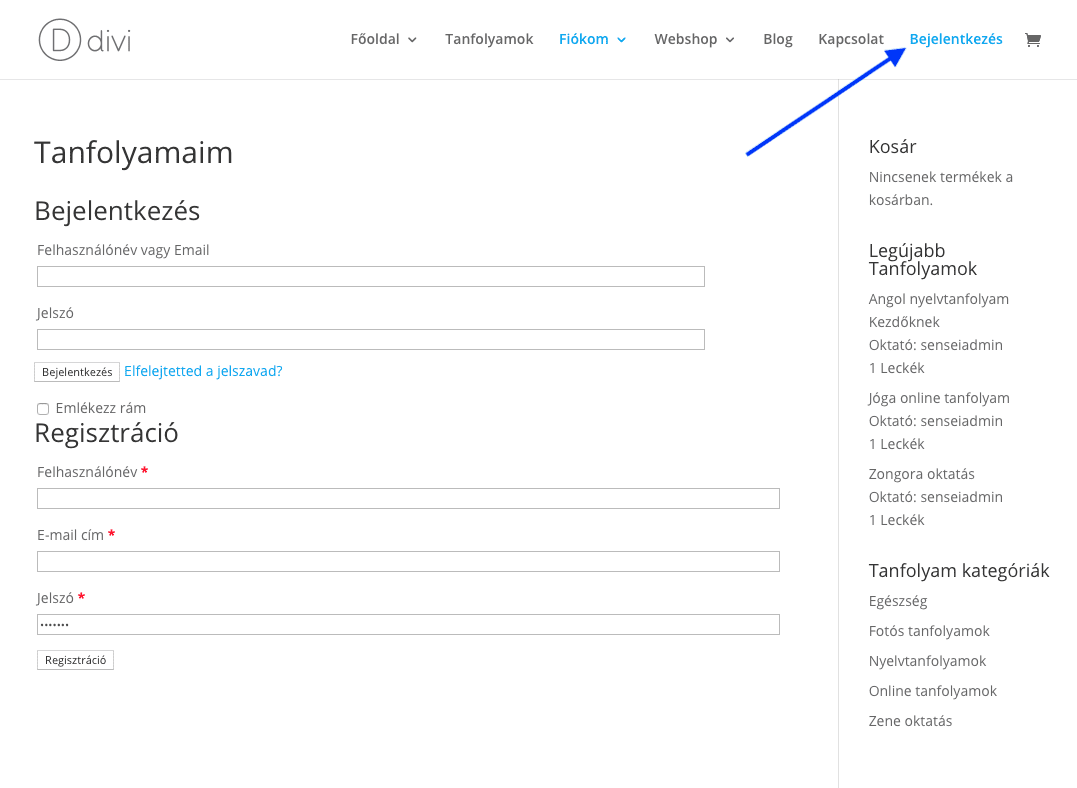The image size is (1077, 788).
Task: Click Bejelentkezés in the top navigation
Action: click(955, 39)
